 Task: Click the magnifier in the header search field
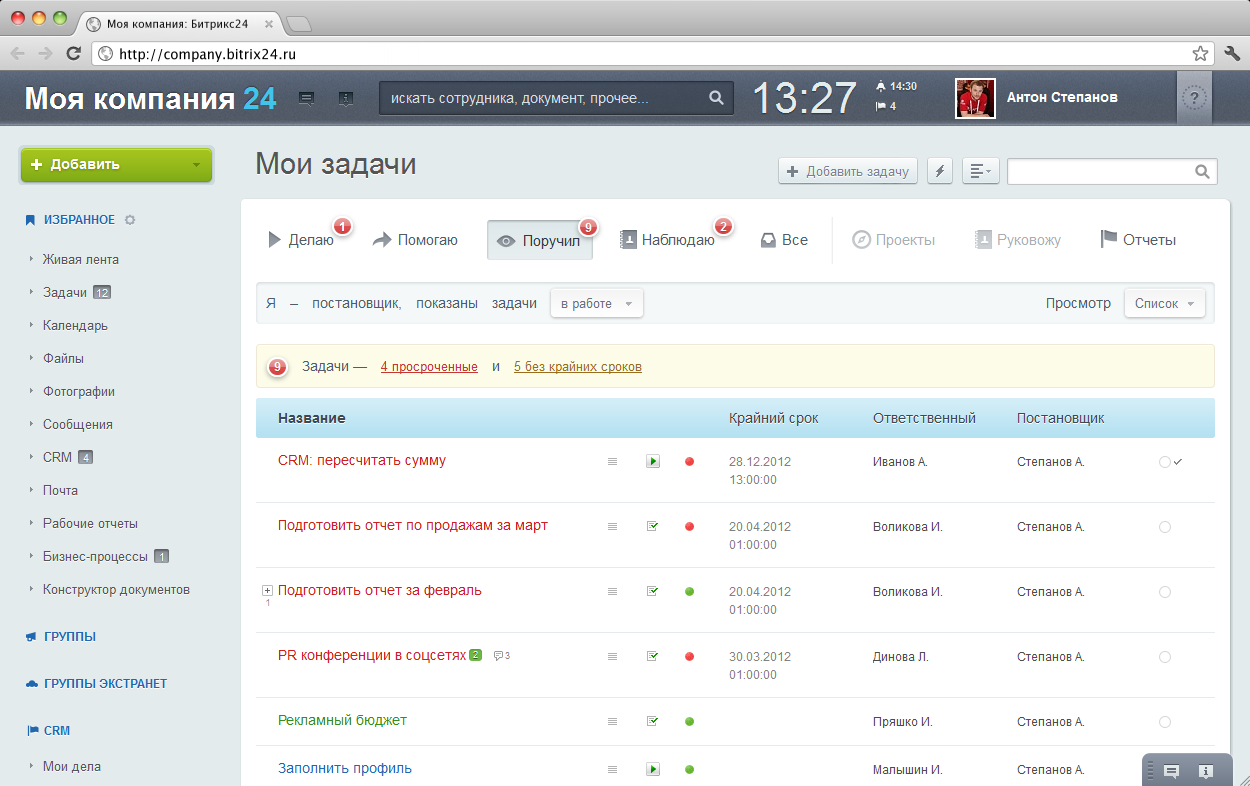point(716,98)
